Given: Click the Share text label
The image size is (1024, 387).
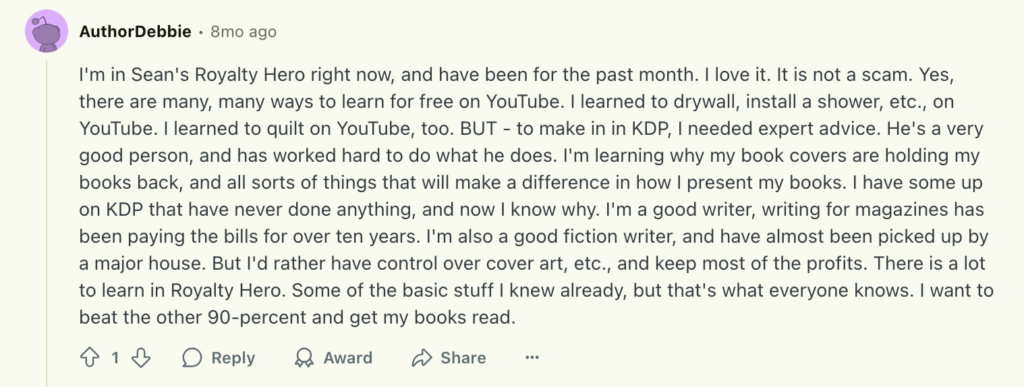Looking at the screenshot, I should point(463,358).
